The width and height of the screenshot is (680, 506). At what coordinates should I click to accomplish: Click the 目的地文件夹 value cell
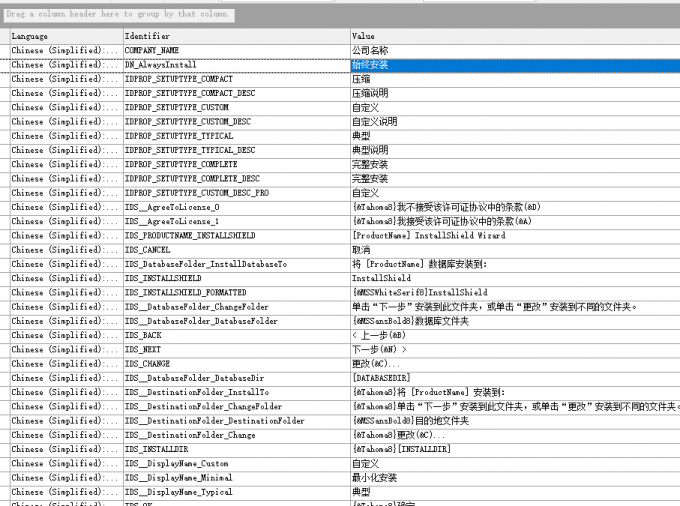point(515,421)
